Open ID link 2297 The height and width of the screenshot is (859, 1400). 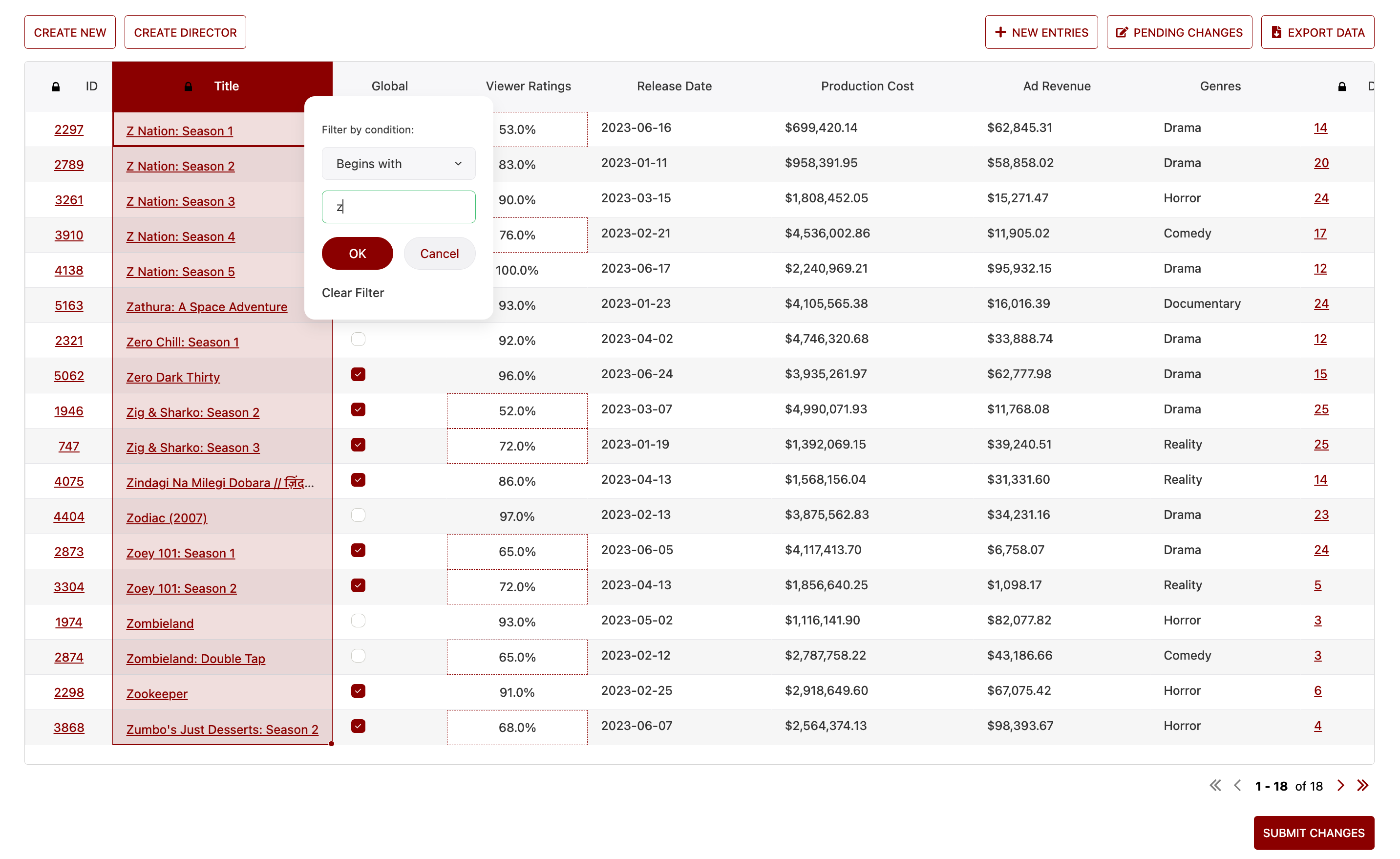tap(69, 129)
